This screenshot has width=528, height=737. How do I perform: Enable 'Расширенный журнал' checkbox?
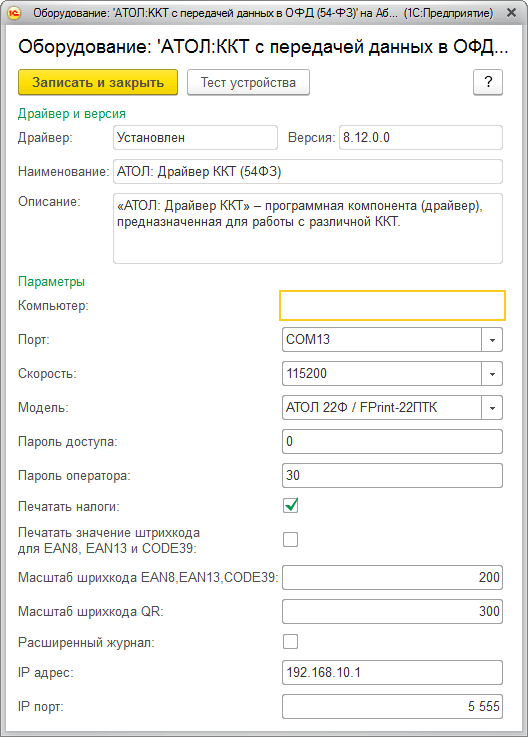[291, 642]
